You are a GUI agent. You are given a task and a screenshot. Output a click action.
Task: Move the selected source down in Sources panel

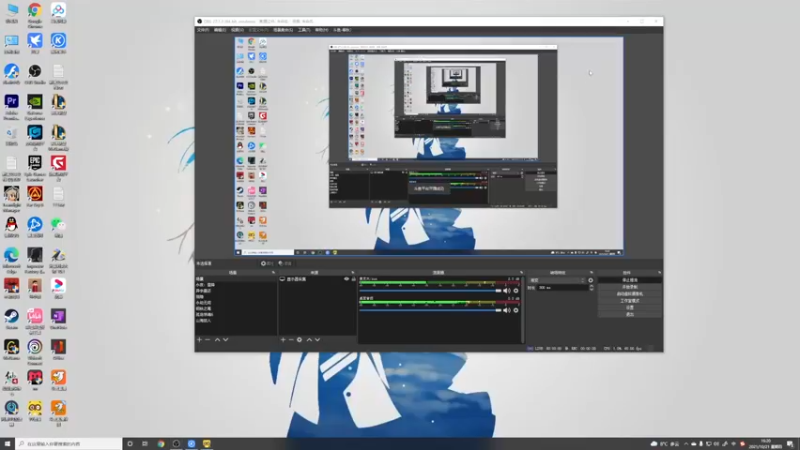[x=317, y=340]
